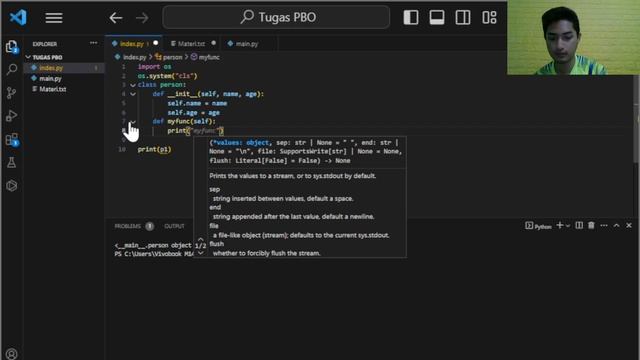The height and width of the screenshot is (360, 640).
Task: Open the Source Control view icon
Action: (12, 93)
